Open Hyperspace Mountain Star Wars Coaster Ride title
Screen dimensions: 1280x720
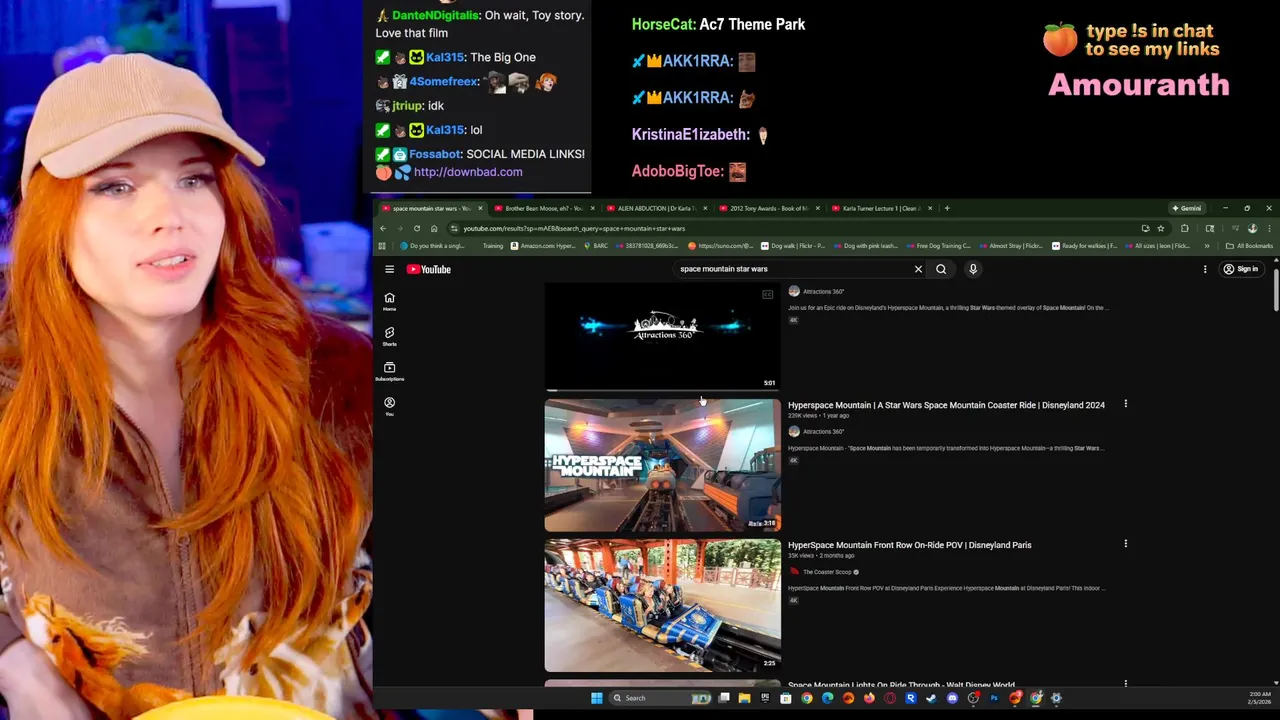click(946, 405)
